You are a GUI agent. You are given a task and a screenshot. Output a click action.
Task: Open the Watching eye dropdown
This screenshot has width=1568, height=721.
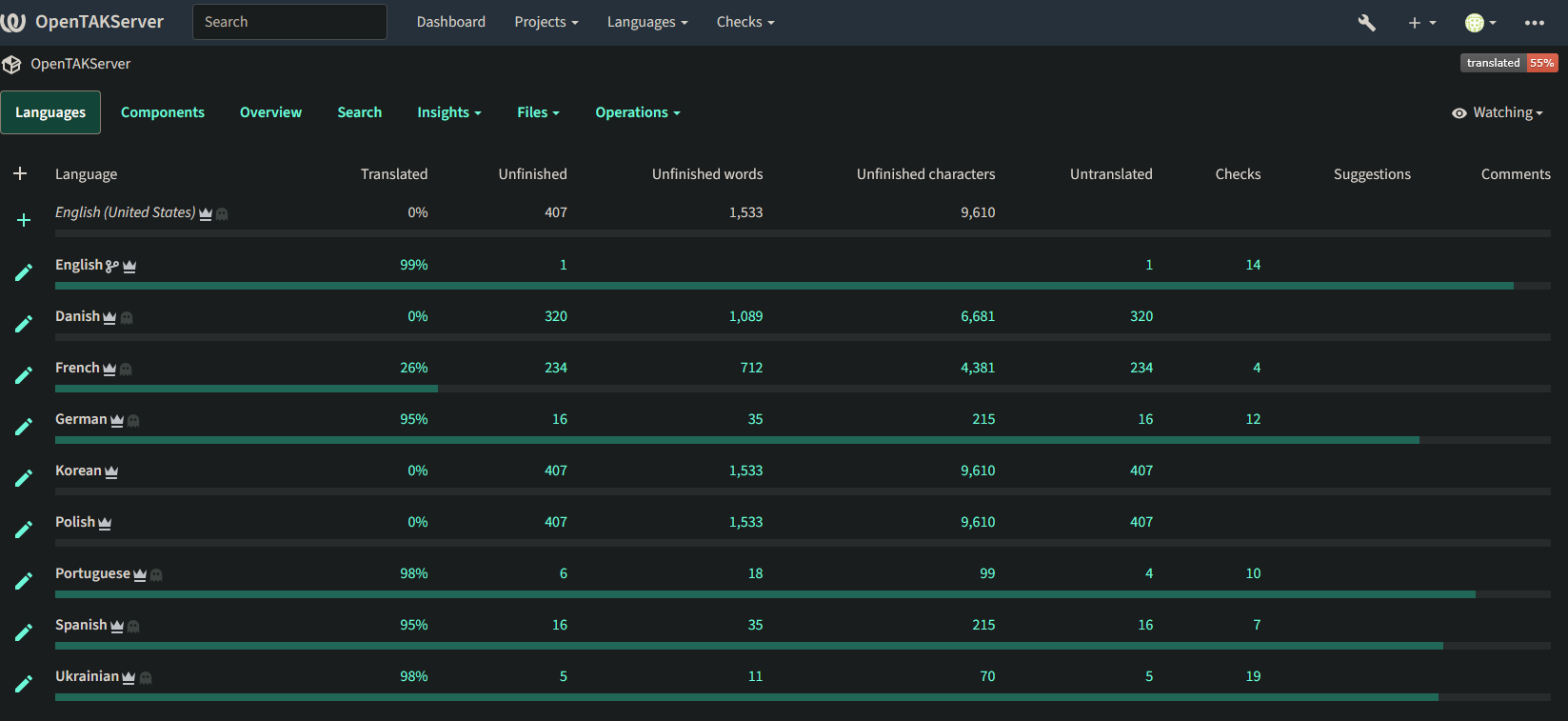[x=1497, y=112]
